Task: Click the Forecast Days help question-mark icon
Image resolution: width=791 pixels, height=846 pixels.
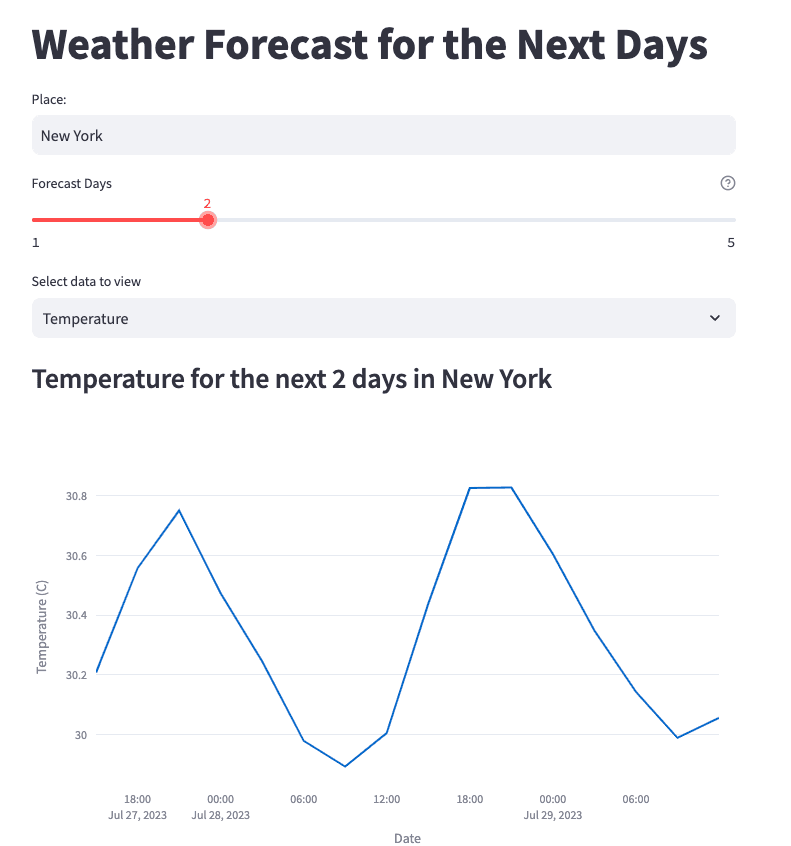Action: (727, 183)
